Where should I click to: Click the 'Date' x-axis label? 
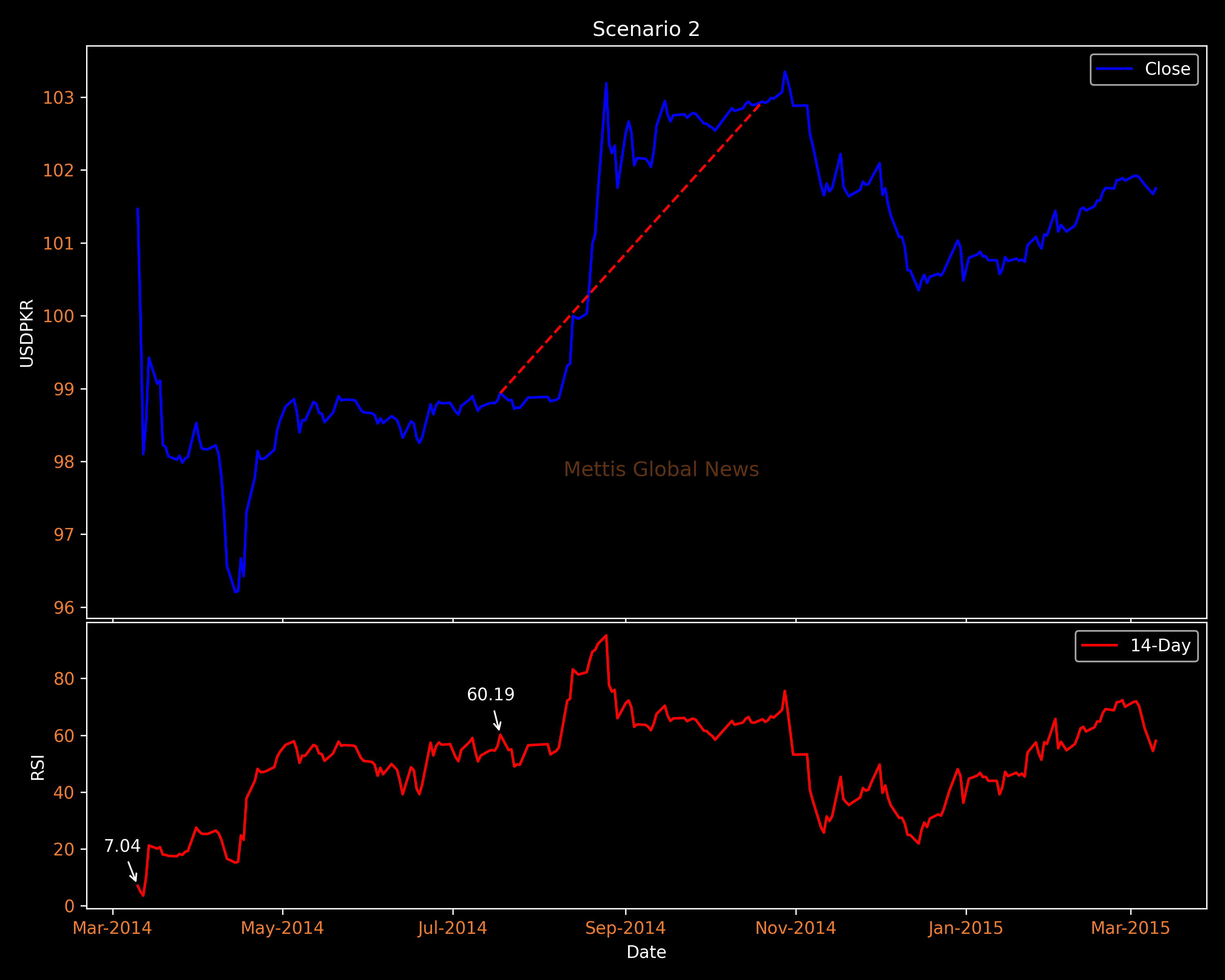point(646,952)
